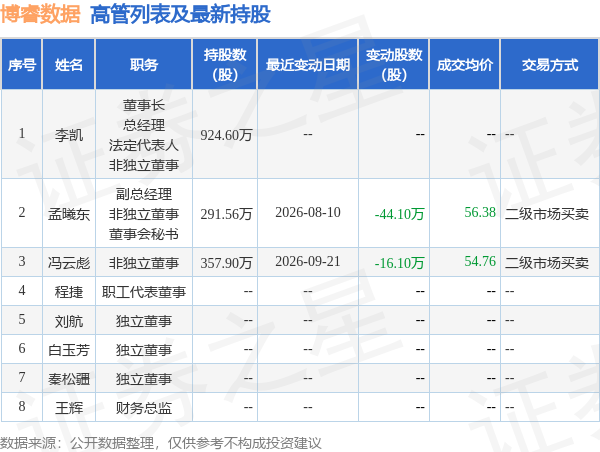This screenshot has width=600, height=452.
Task: Select the 财务总监 cell for 王辉
Action: pyautogui.click(x=143, y=408)
